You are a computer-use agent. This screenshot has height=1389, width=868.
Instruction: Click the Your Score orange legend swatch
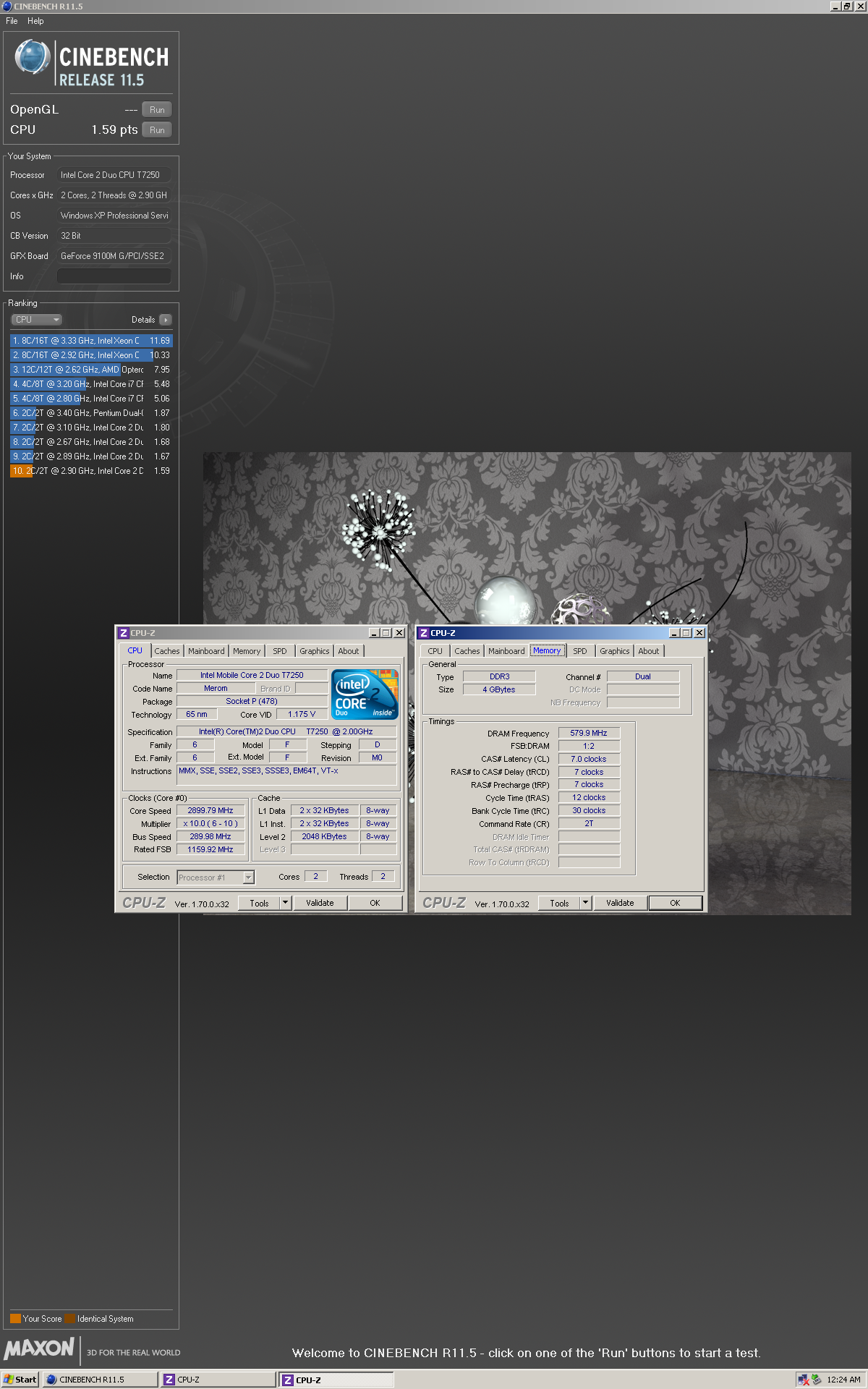[x=15, y=1318]
